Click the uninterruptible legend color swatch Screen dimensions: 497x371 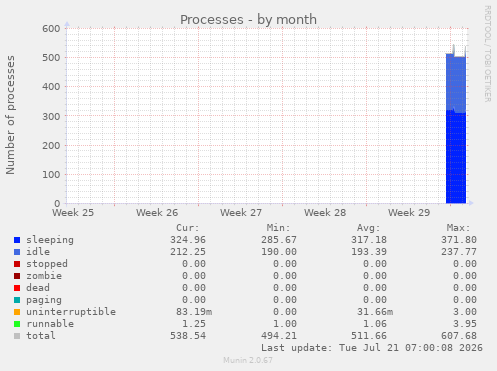(17, 312)
